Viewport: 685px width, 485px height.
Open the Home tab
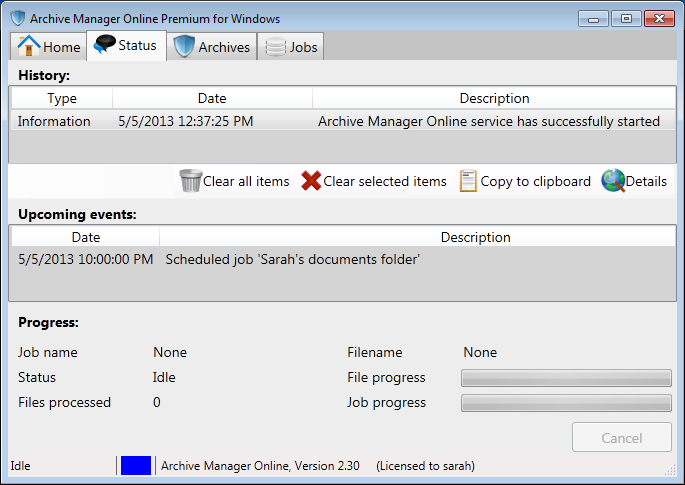click(49, 46)
